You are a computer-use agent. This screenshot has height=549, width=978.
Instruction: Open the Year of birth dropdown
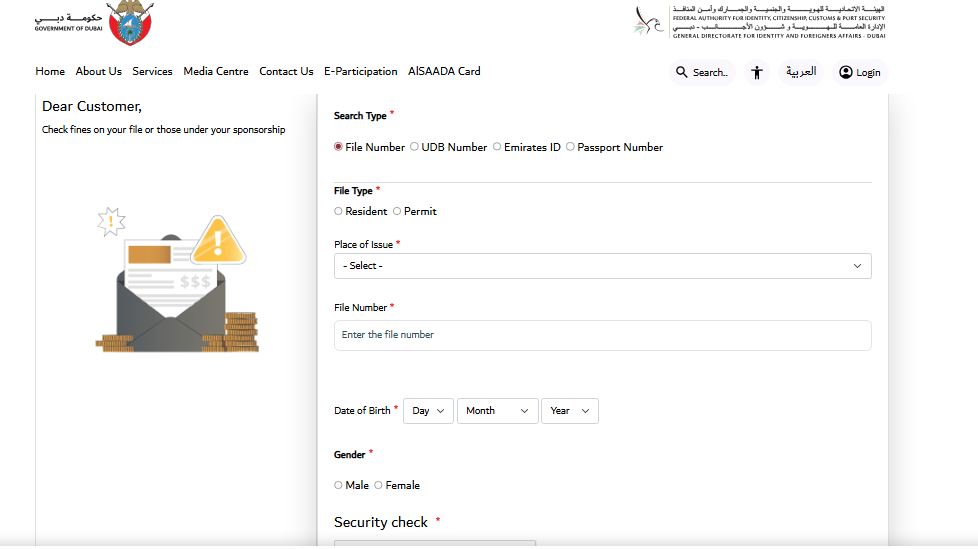(x=569, y=411)
